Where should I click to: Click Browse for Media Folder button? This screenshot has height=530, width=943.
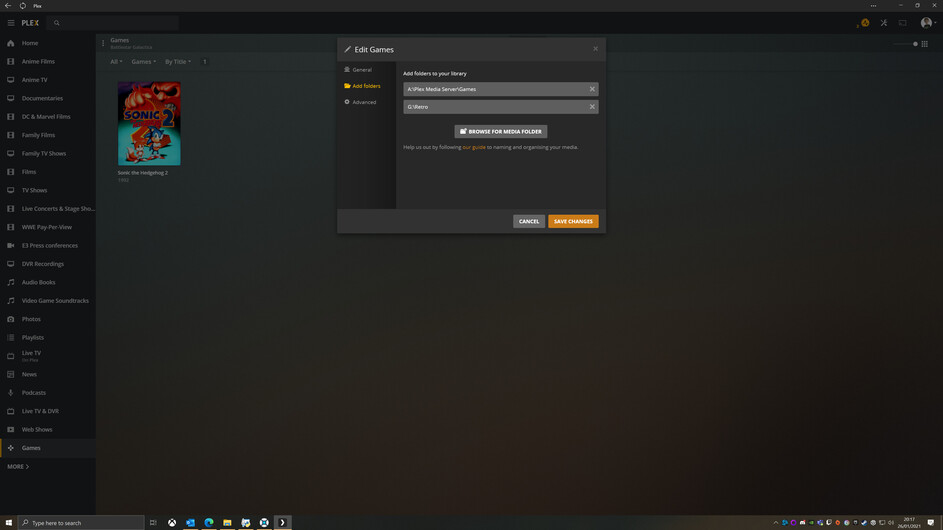501,132
